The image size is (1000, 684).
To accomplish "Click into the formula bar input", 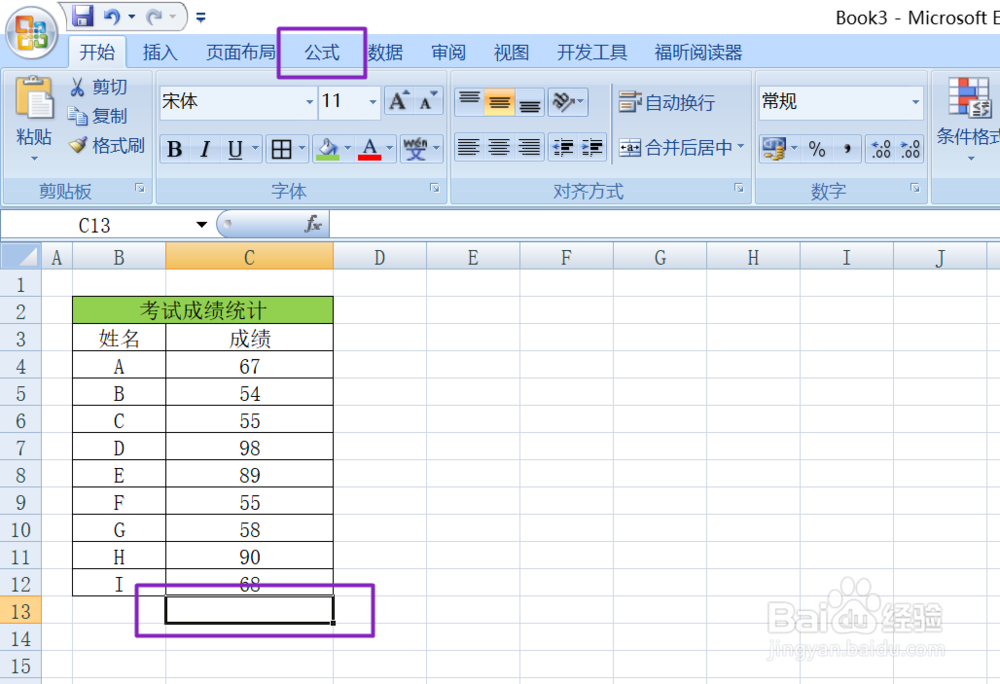I will coord(665,224).
